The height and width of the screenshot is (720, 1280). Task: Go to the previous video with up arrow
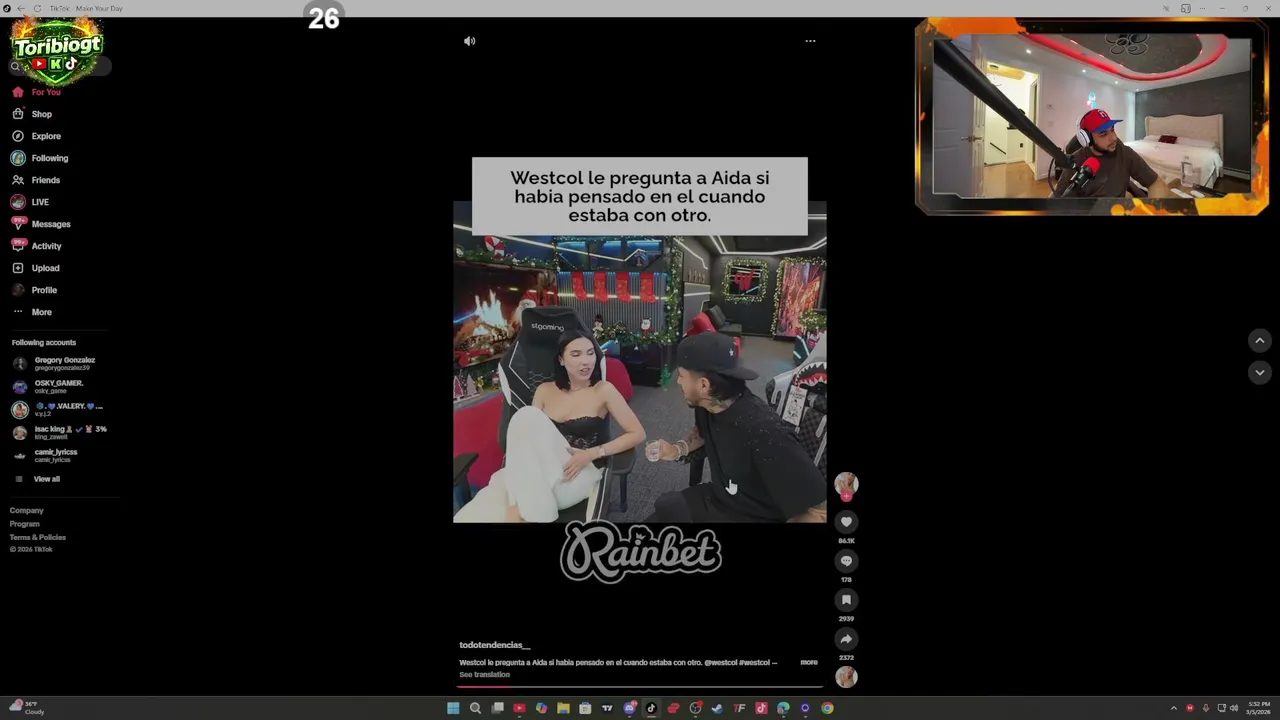pos(1259,341)
